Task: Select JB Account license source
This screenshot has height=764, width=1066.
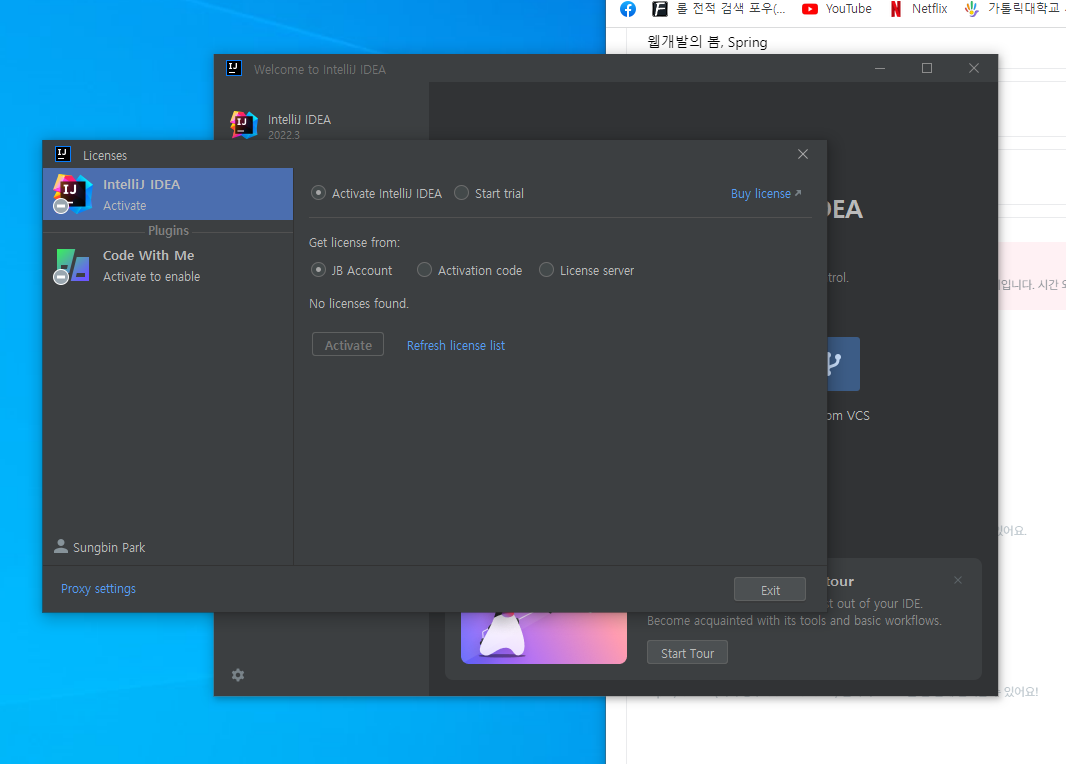Action: 351,270
